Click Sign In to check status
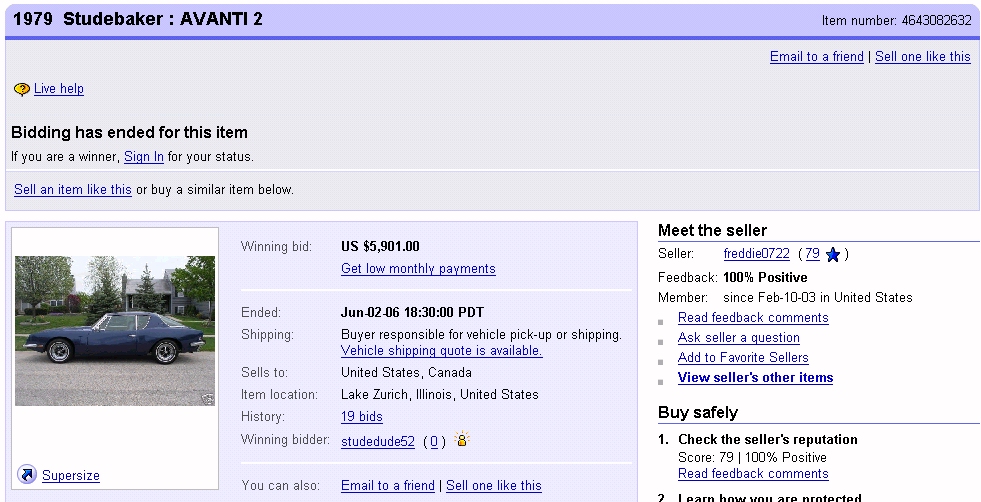 [x=144, y=157]
